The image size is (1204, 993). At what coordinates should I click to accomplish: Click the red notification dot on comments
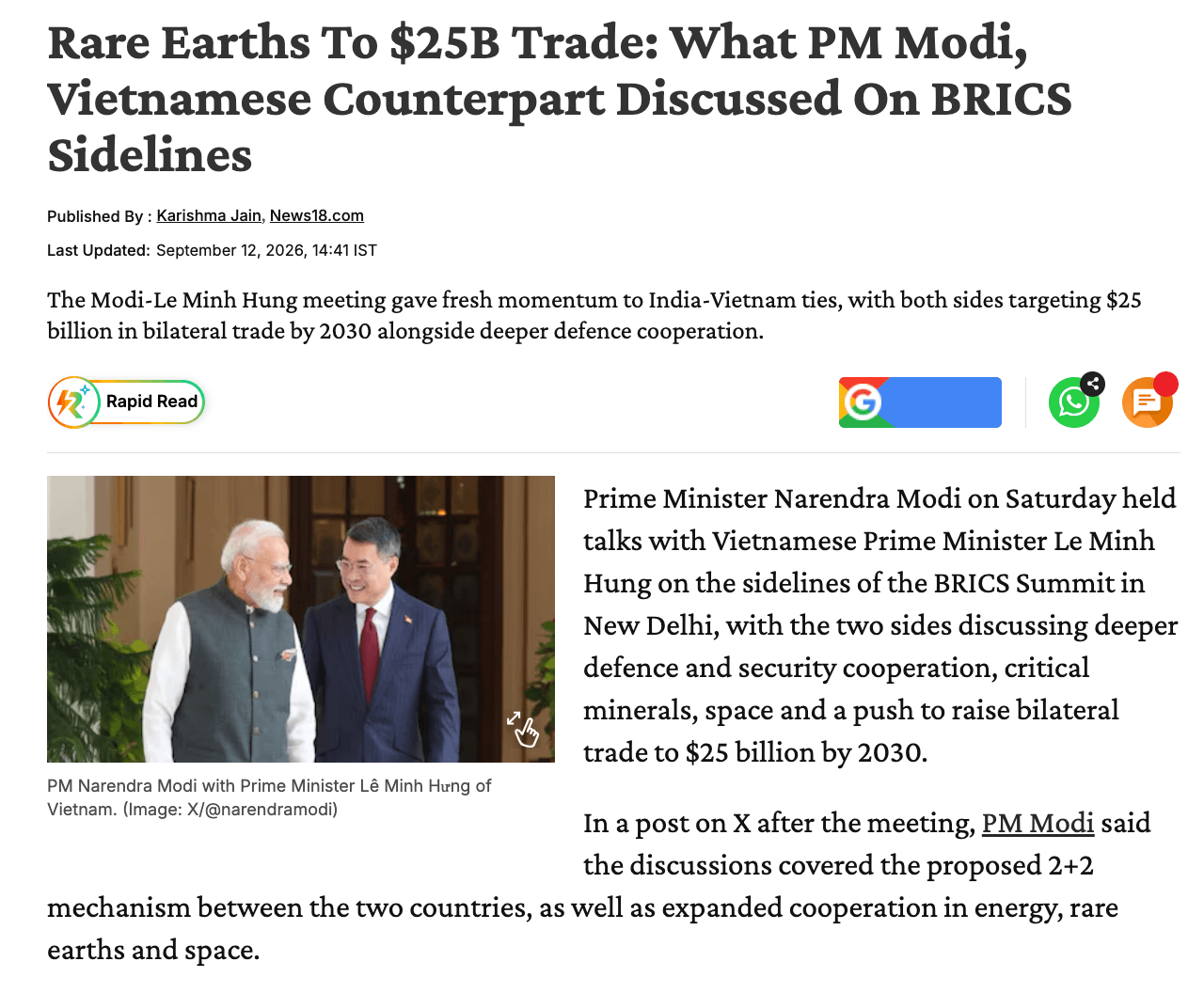[1165, 384]
